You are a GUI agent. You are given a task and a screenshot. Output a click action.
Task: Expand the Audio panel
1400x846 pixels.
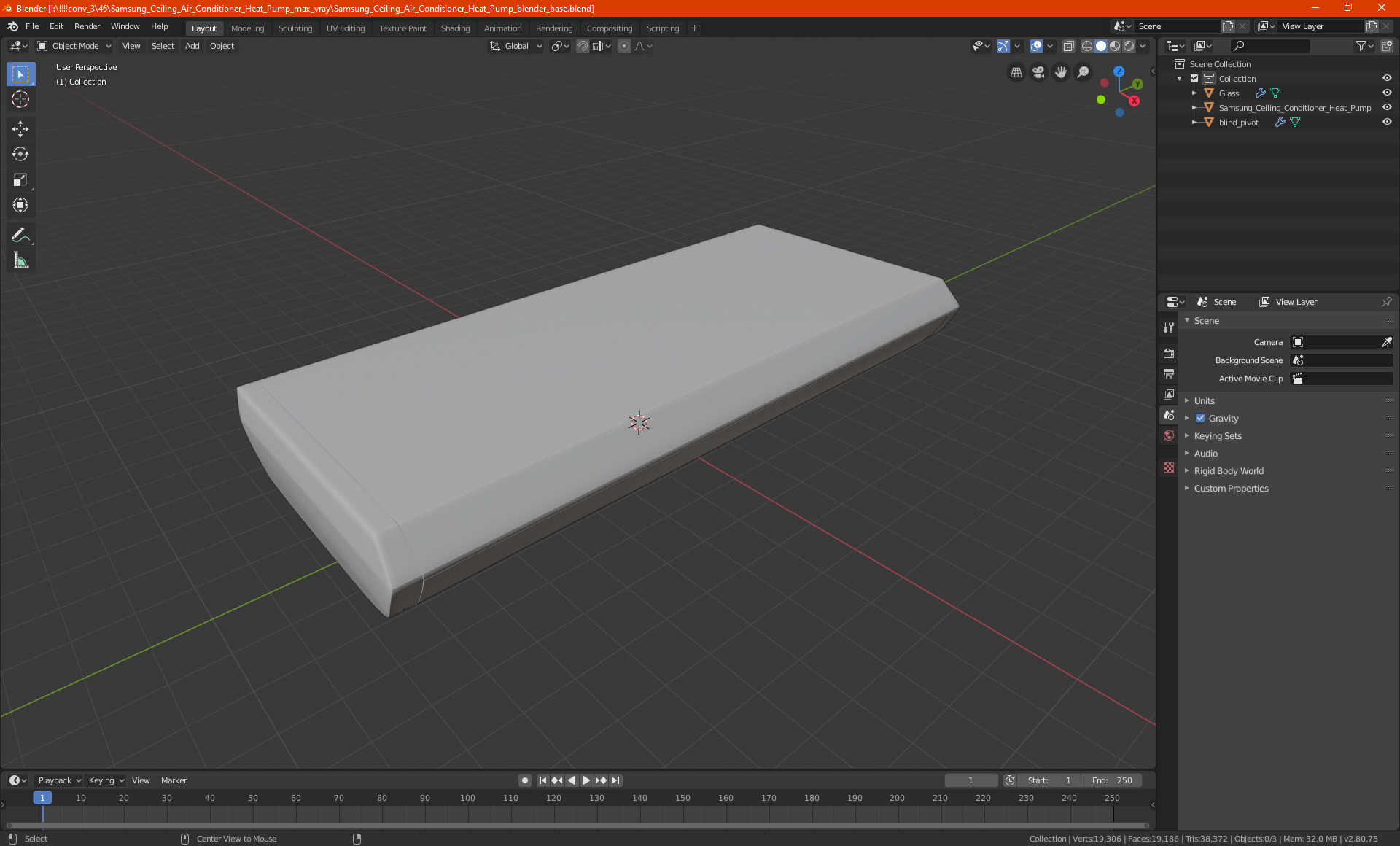point(1205,454)
